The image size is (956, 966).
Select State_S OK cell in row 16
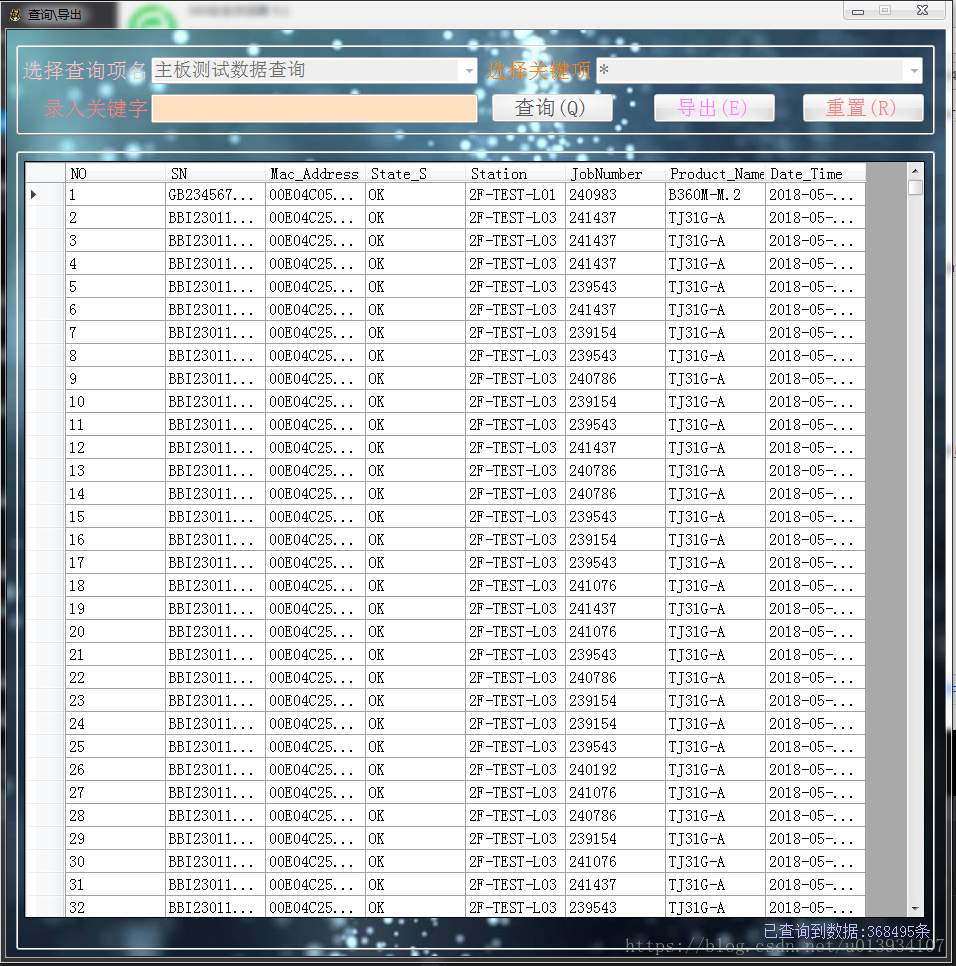point(416,540)
